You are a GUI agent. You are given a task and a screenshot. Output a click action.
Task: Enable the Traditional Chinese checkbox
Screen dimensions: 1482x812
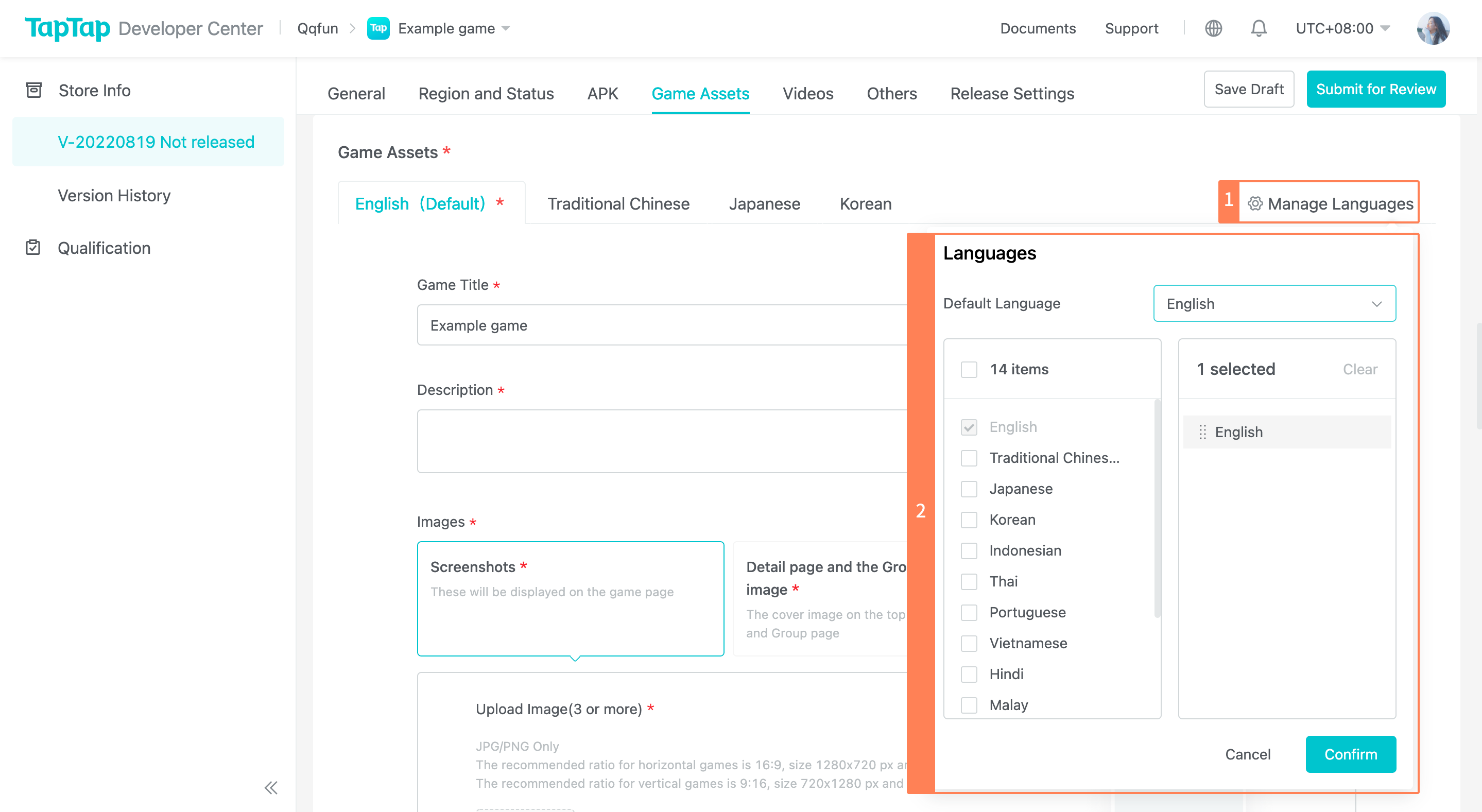(x=969, y=458)
